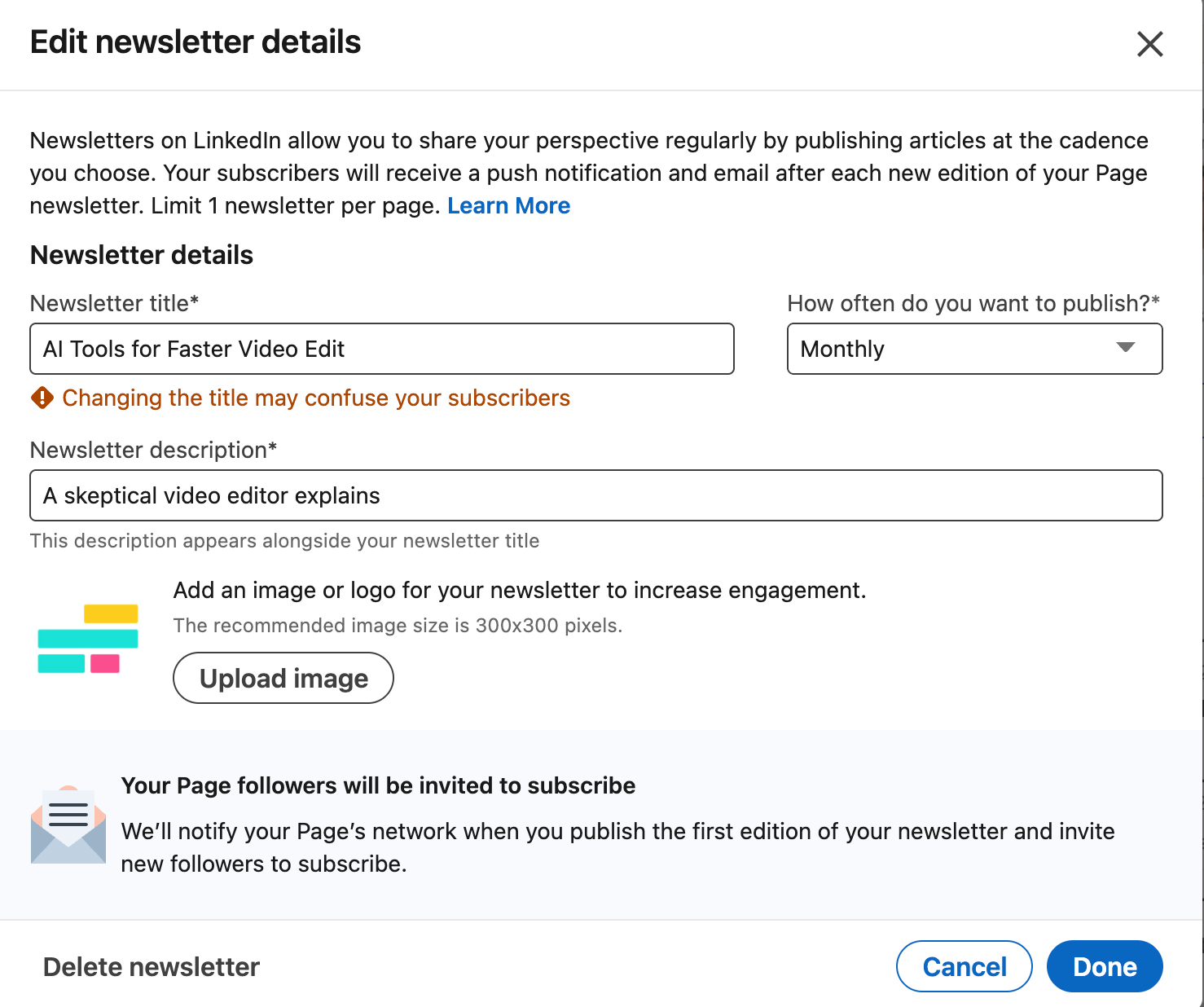Click the recommended image size hint text
The width and height of the screenshot is (1204, 1007).
(398, 626)
